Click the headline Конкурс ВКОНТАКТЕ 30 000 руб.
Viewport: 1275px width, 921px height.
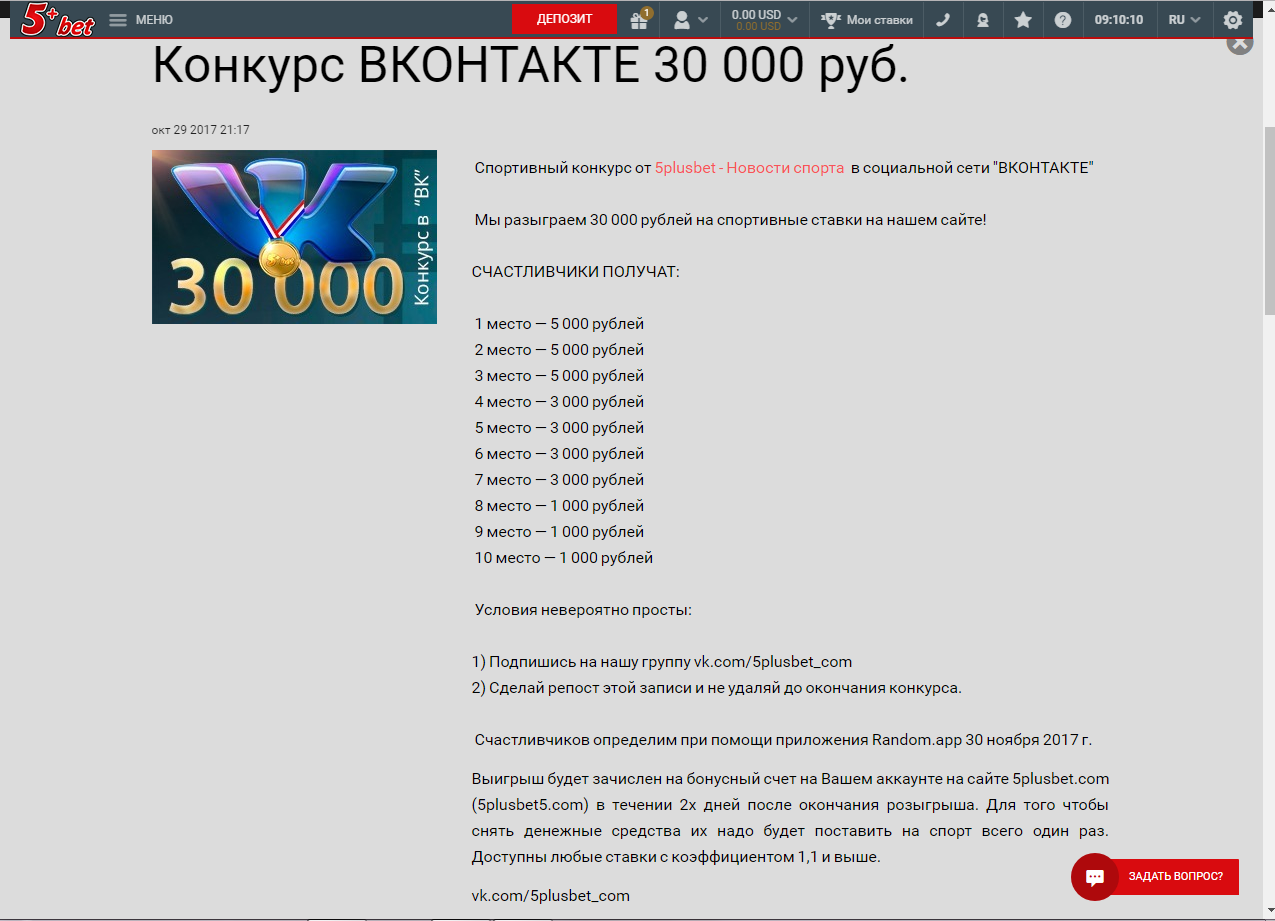pos(530,66)
